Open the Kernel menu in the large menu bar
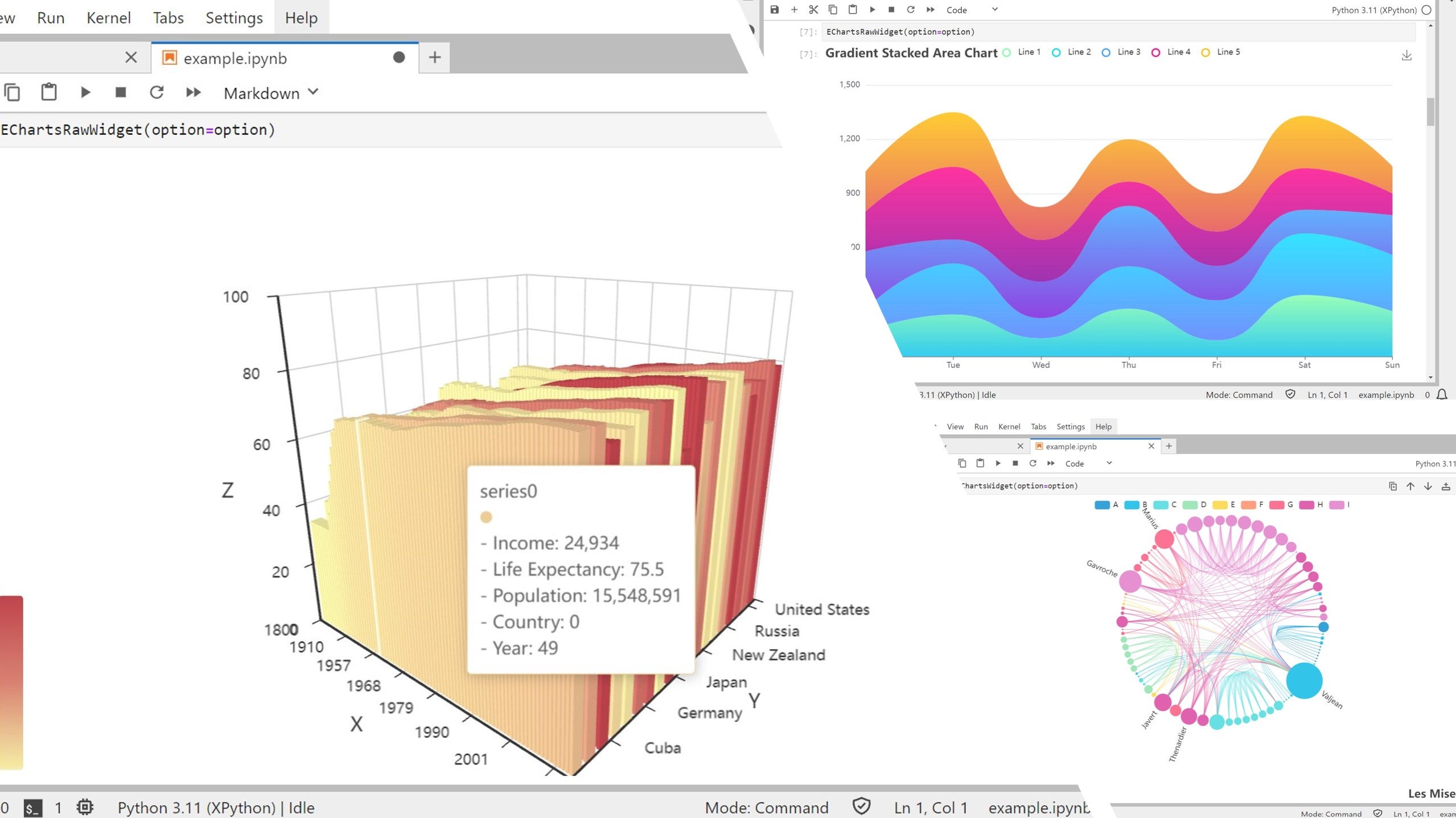 click(x=108, y=18)
